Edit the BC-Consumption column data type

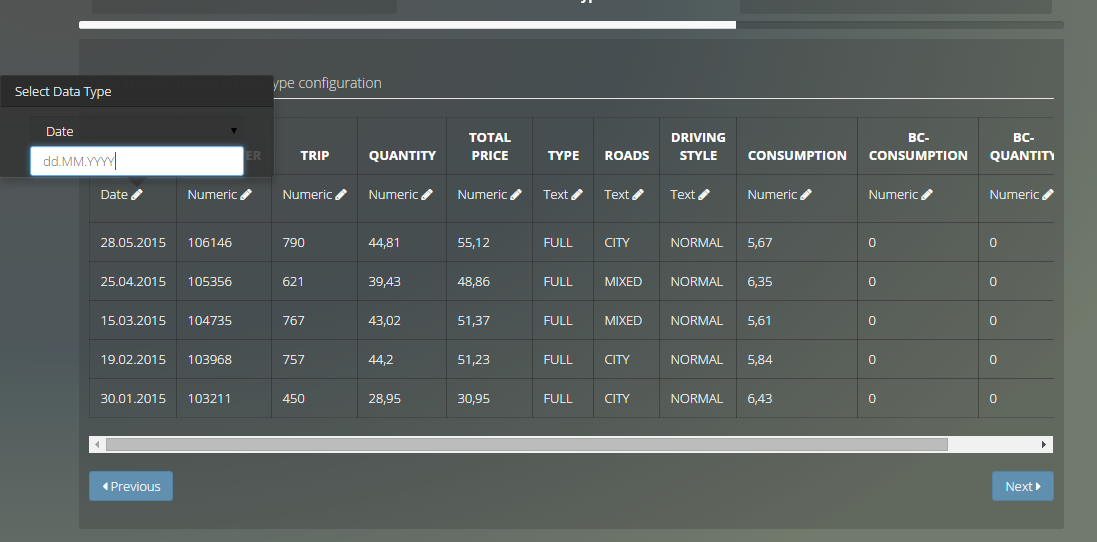click(x=927, y=195)
